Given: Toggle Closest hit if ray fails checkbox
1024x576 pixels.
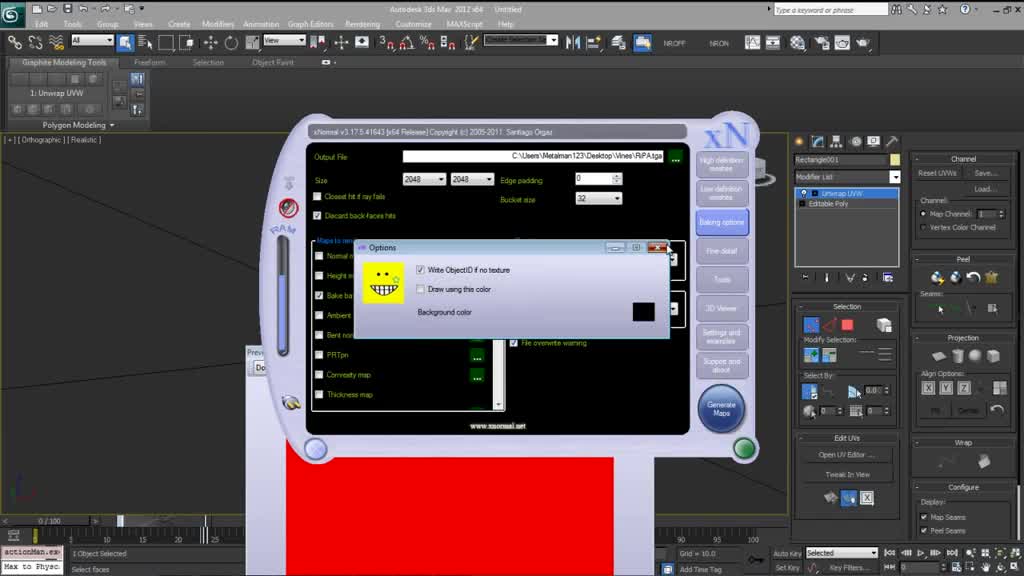Looking at the screenshot, I should coord(317,197).
